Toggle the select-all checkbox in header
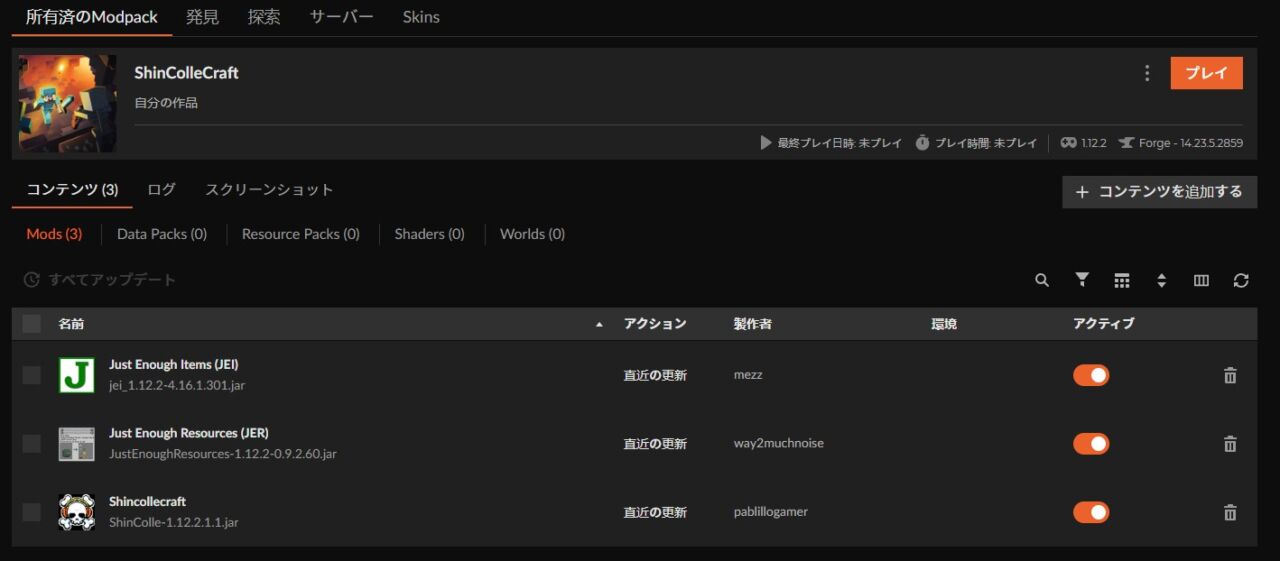The height and width of the screenshot is (561, 1280). [32, 323]
